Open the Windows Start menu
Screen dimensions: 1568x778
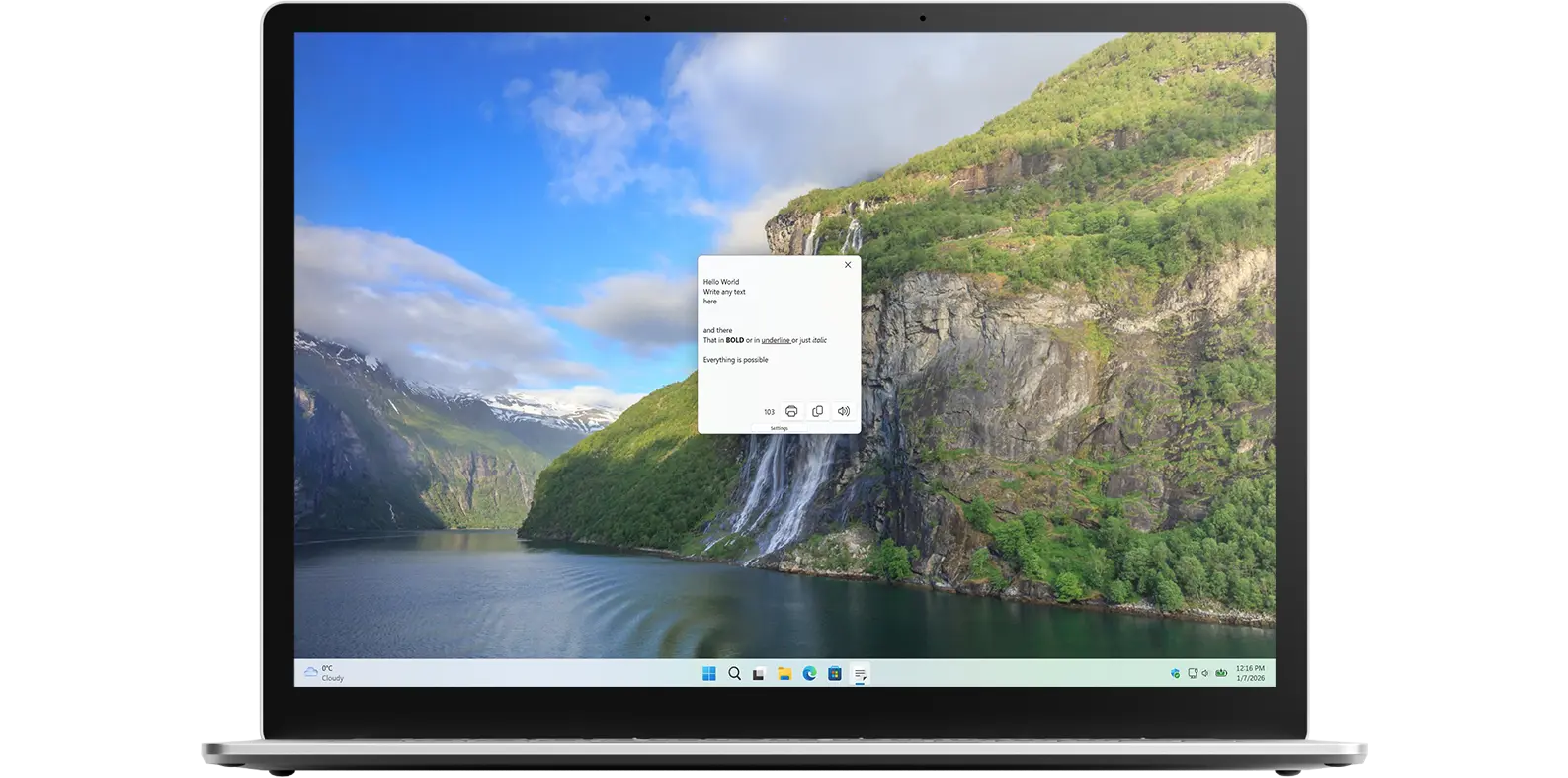click(x=708, y=674)
